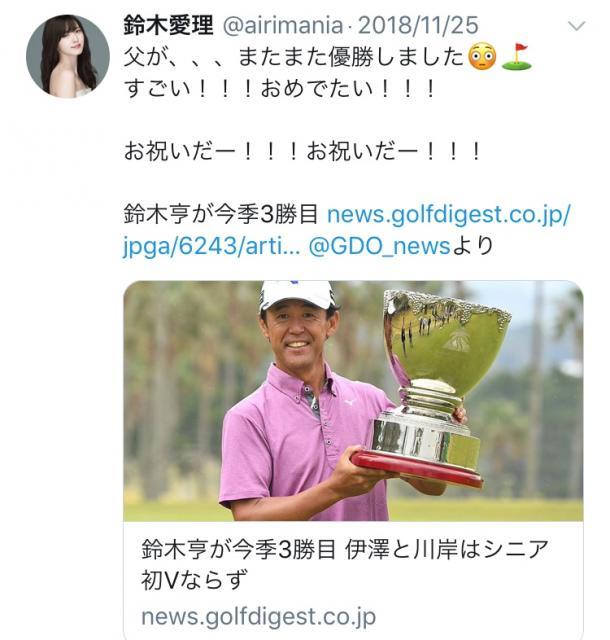Select the tweet text 父が、、、またまた優勝しました
The height and width of the screenshot is (640, 610).
coord(294,57)
